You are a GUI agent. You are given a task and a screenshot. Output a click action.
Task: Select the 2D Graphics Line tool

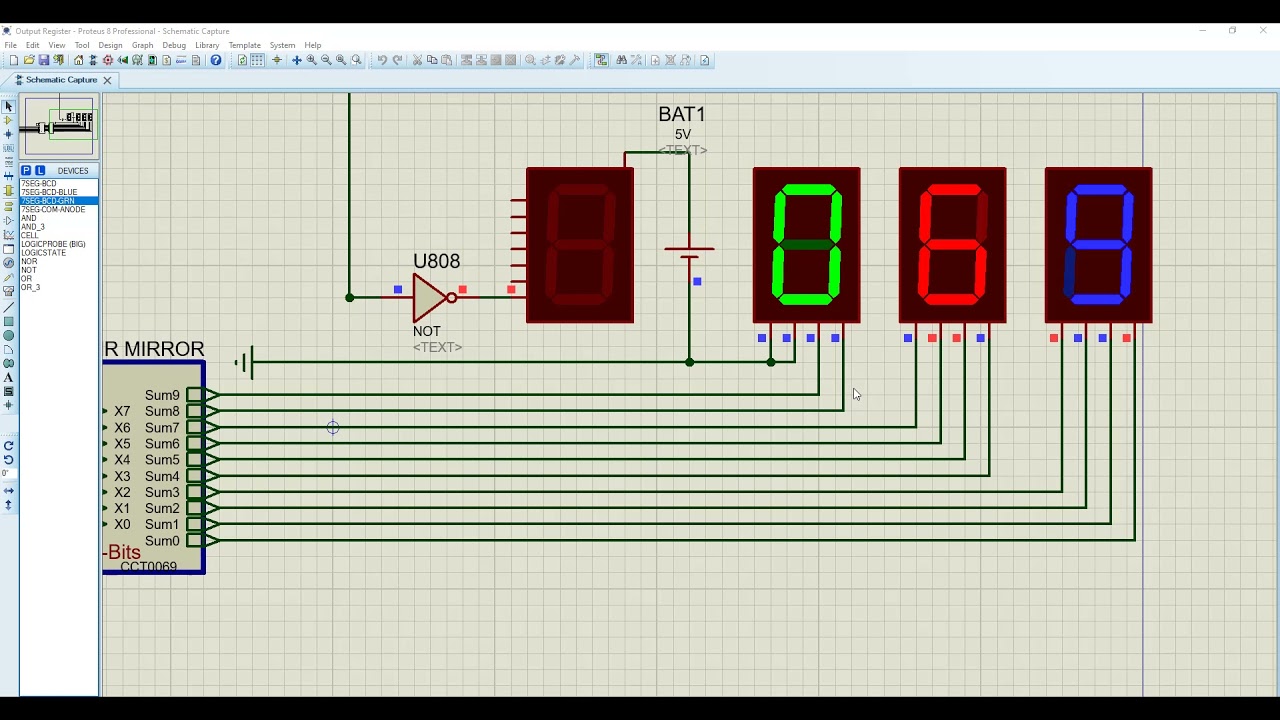[x=8, y=307]
